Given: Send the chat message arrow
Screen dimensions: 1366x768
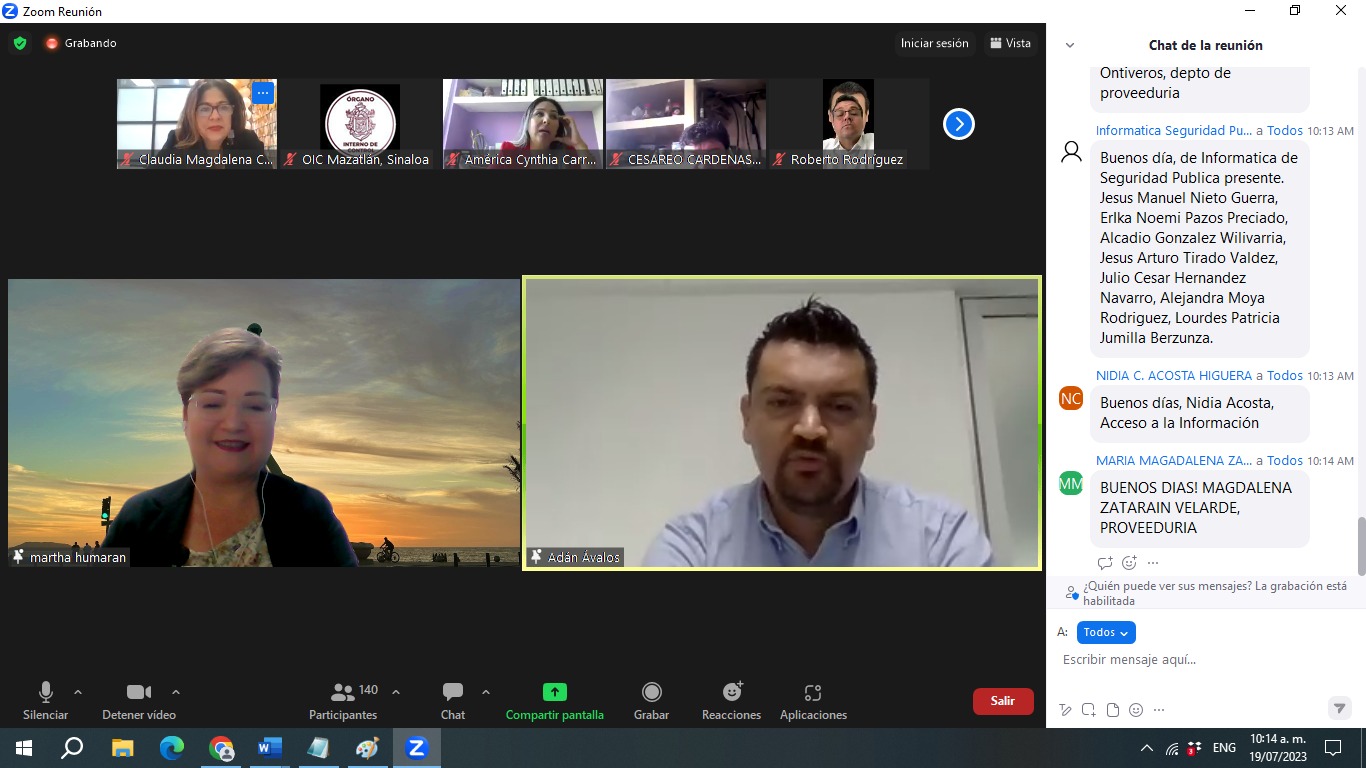Looking at the screenshot, I should 1339,708.
